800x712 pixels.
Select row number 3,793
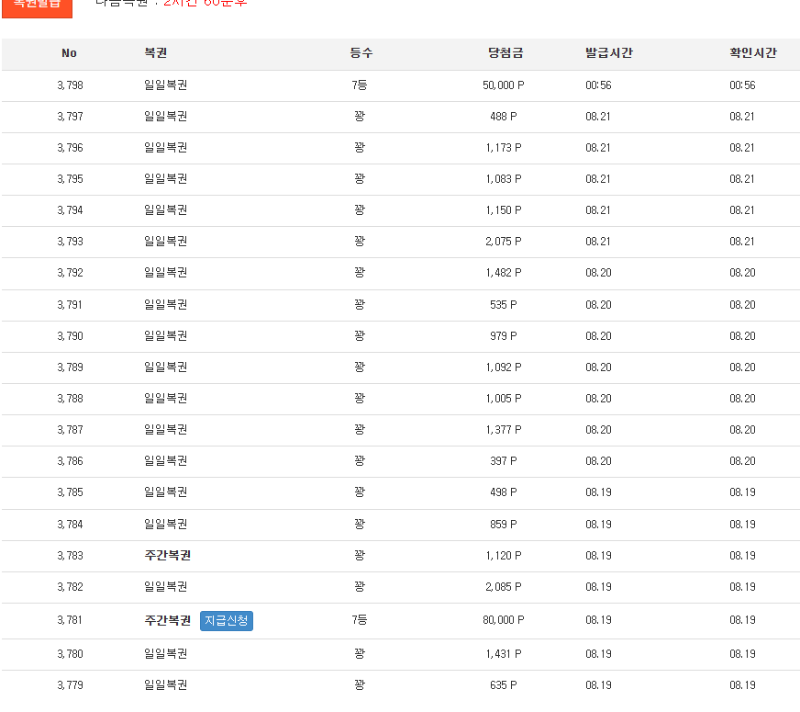[x=70, y=241]
